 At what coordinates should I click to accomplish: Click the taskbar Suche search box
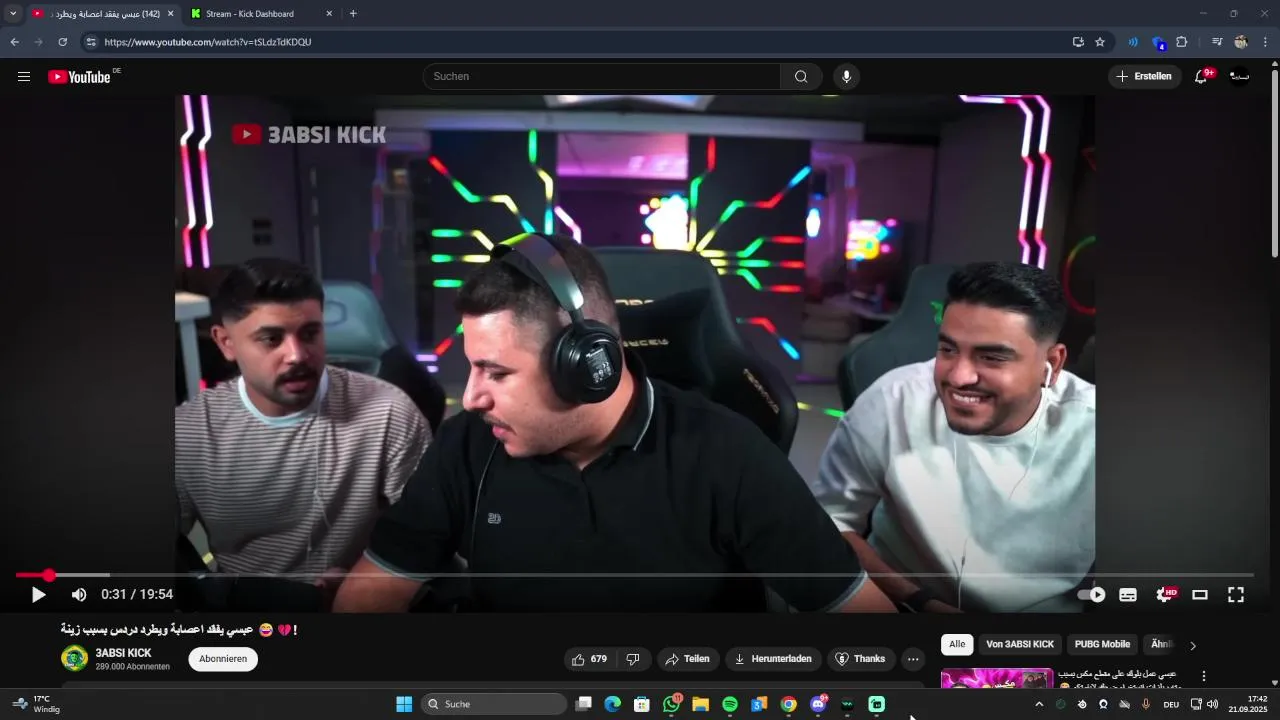coord(494,704)
